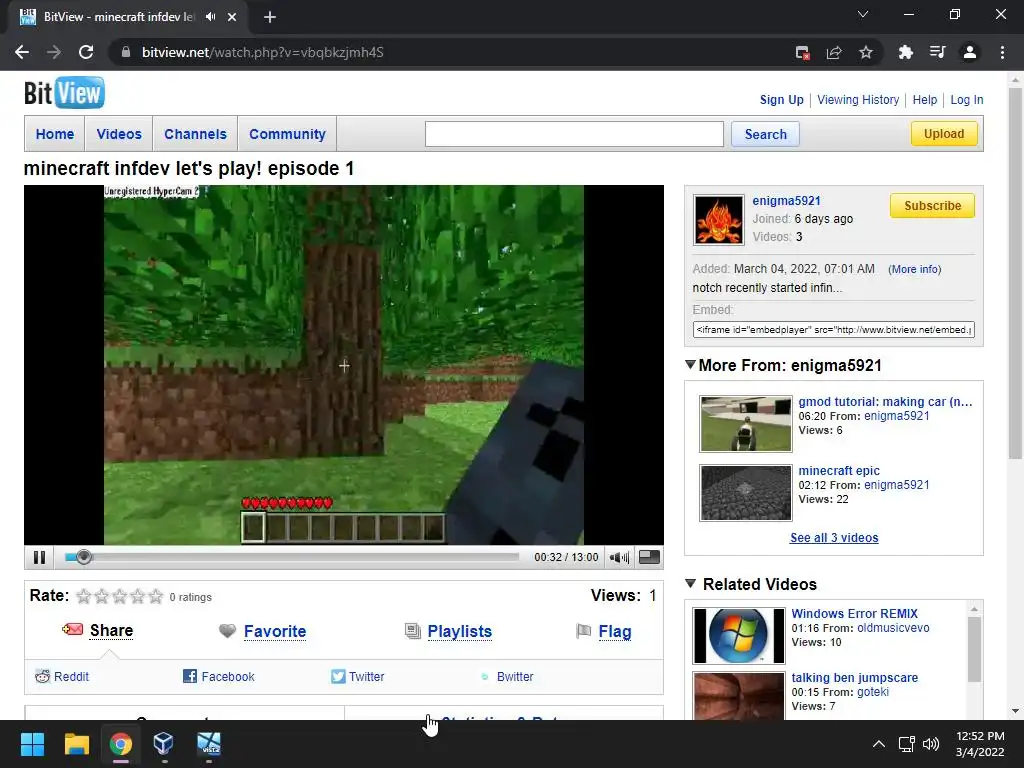Open enigma5921 channel avatar
The width and height of the screenshot is (1024, 768).
[718, 220]
